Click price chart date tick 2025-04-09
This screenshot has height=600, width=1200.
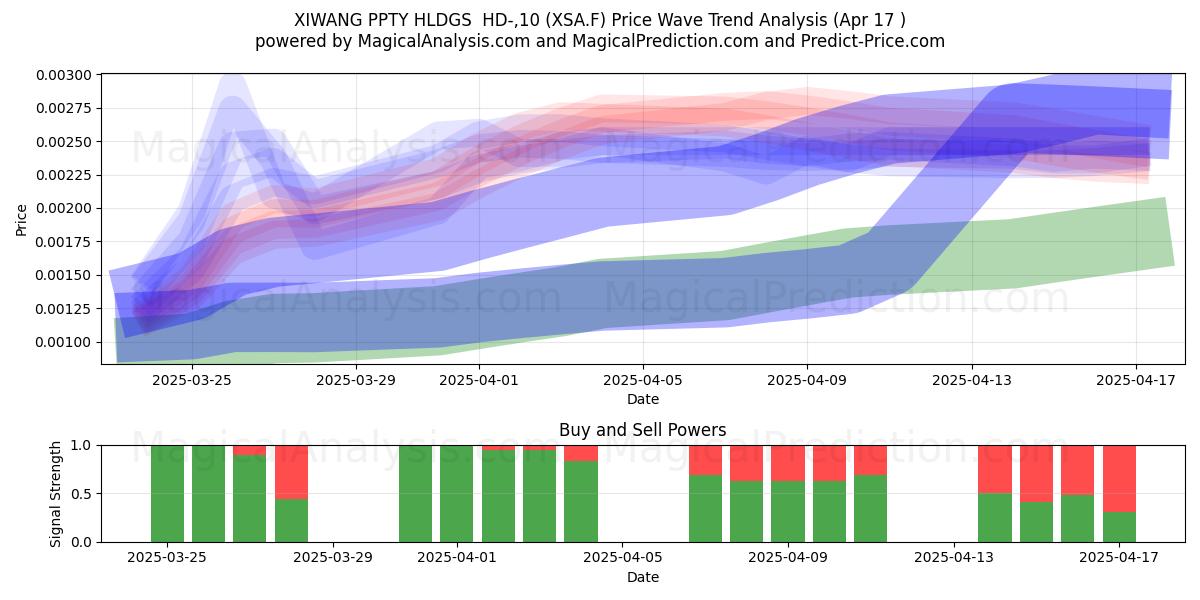pos(808,380)
